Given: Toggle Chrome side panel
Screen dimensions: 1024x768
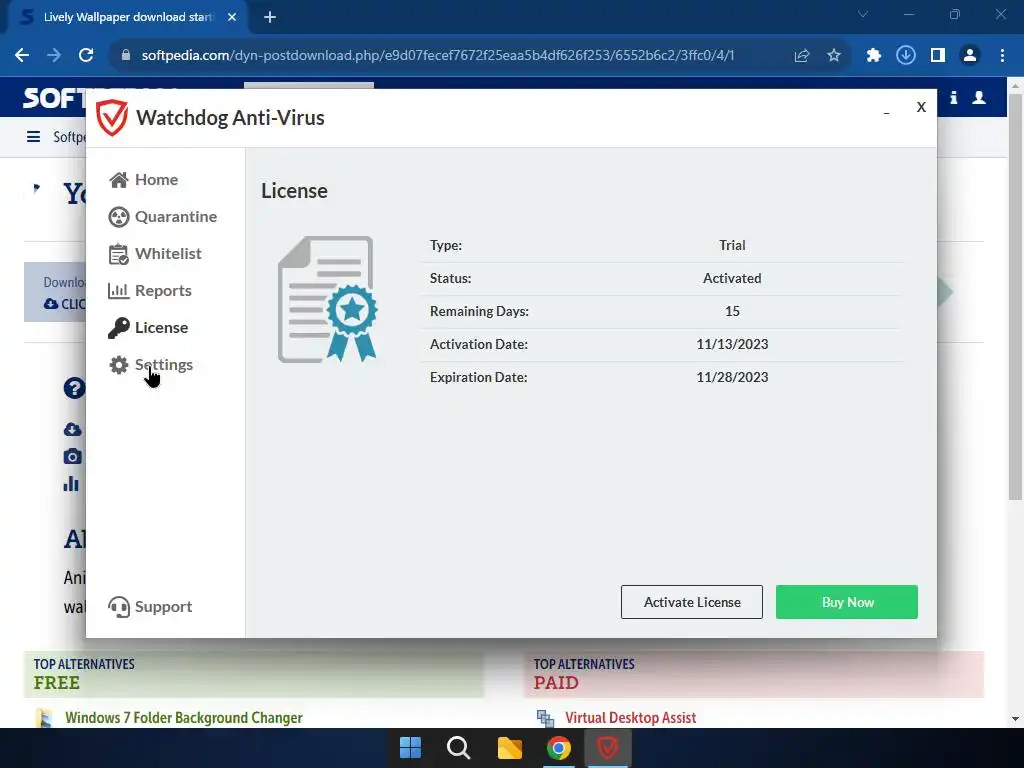Looking at the screenshot, I should 938,56.
